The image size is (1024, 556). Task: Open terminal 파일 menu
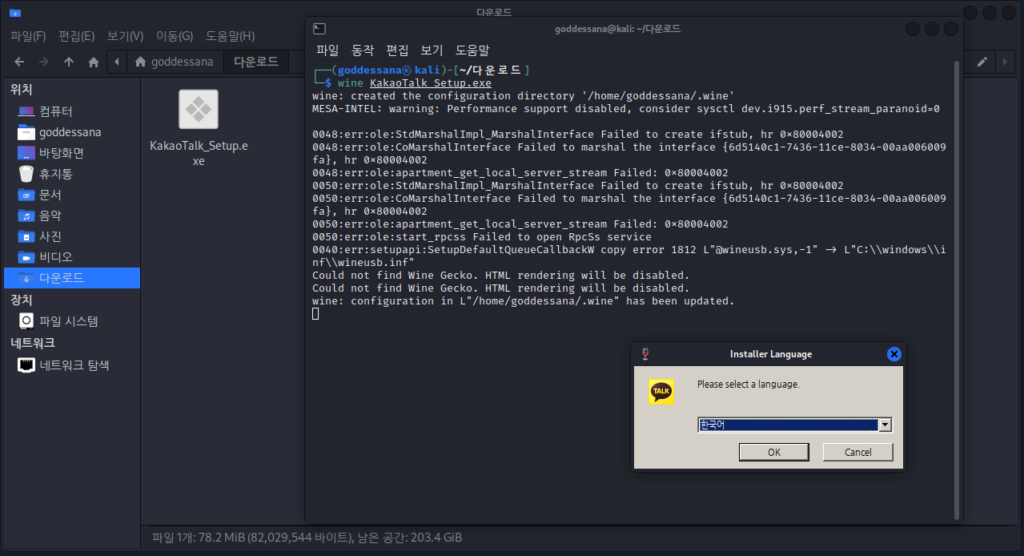327,50
